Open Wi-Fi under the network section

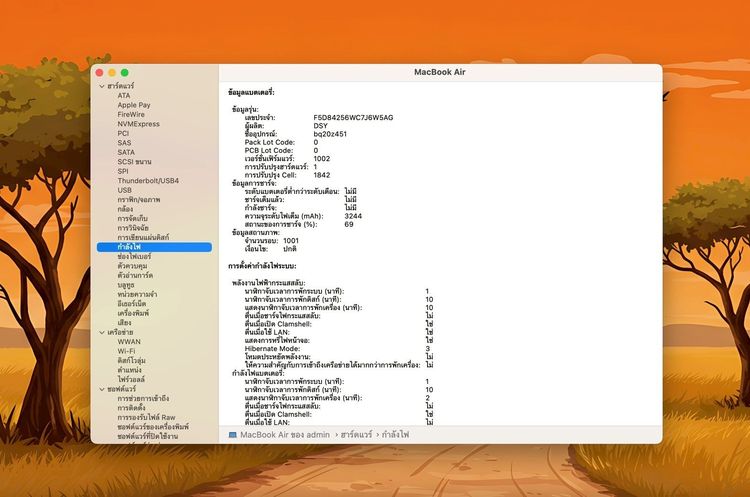(126, 351)
